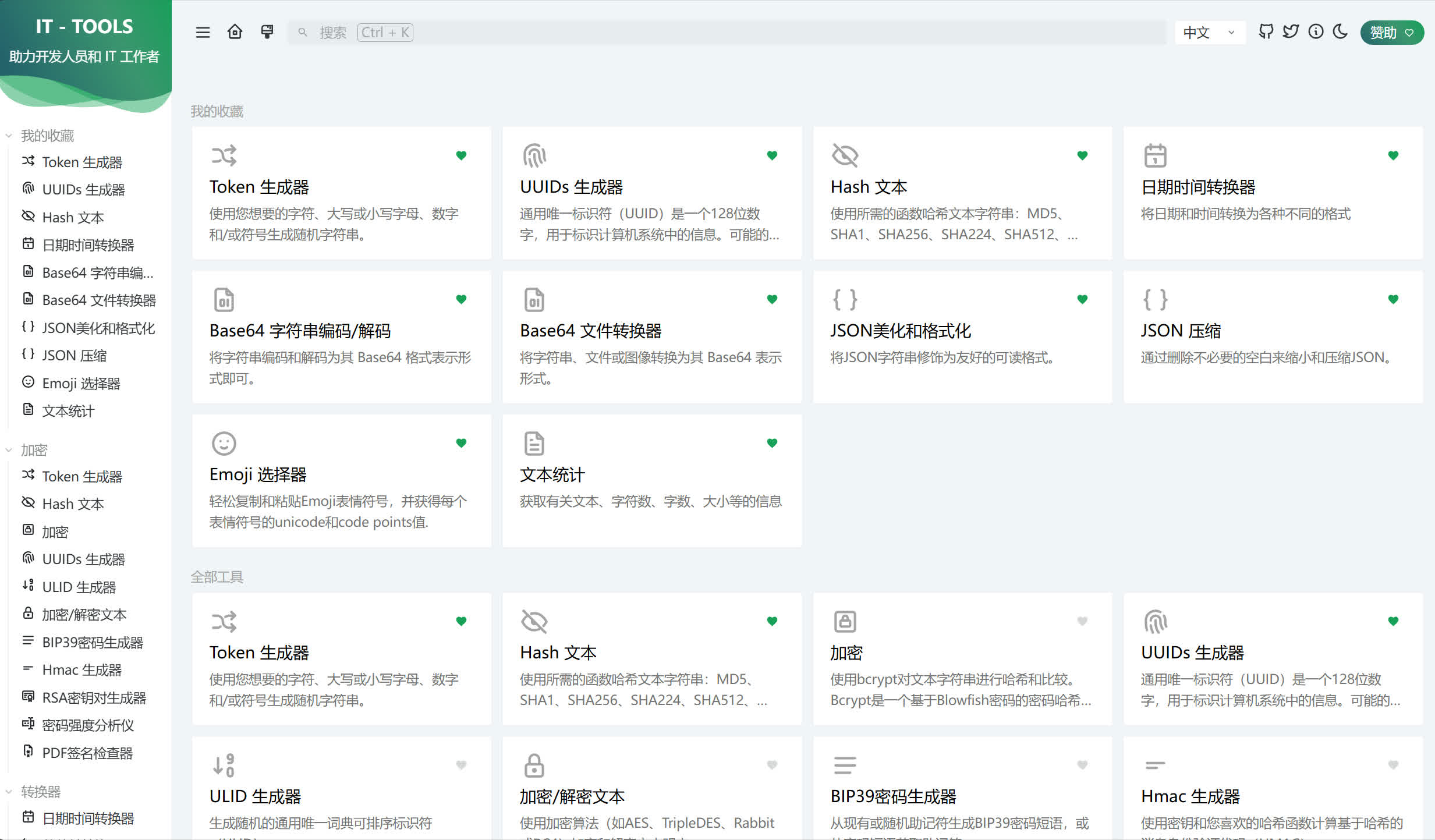Click the home icon in toolbar
This screenshot has width=1435, height=840.
click(x=235, y=32)
